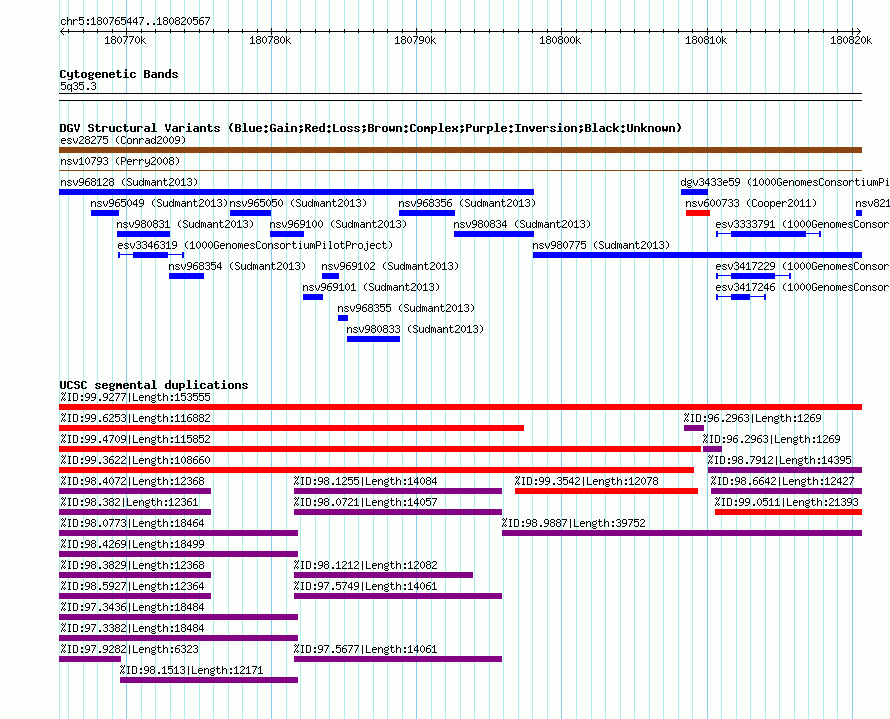
Task: Click the 180790k ruler tick label
Action: pos(415,40)
